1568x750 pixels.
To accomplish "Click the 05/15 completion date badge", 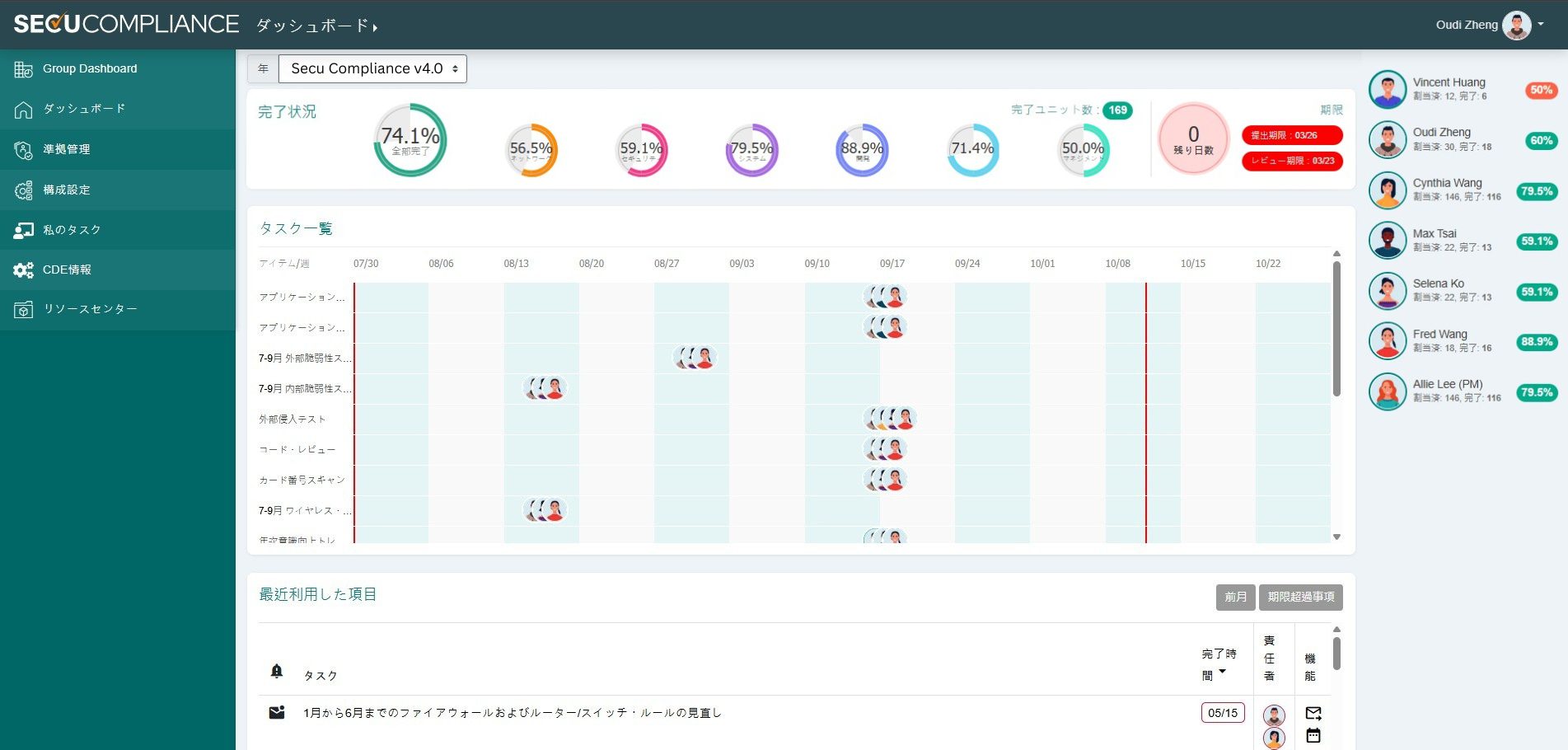I will click(x=1223, y=713).
